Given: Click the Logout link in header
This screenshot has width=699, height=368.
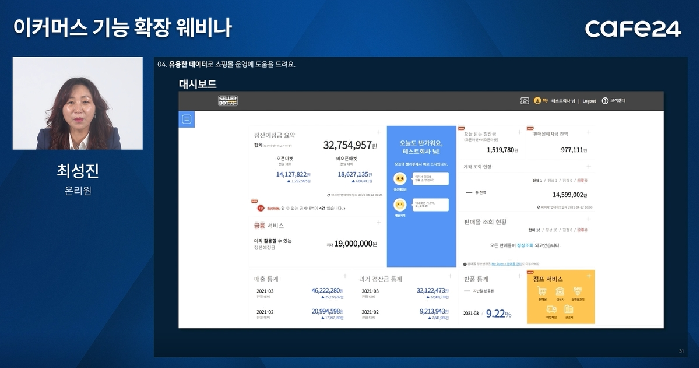Looking at the screenshot, I should click(x=589, y=101).
